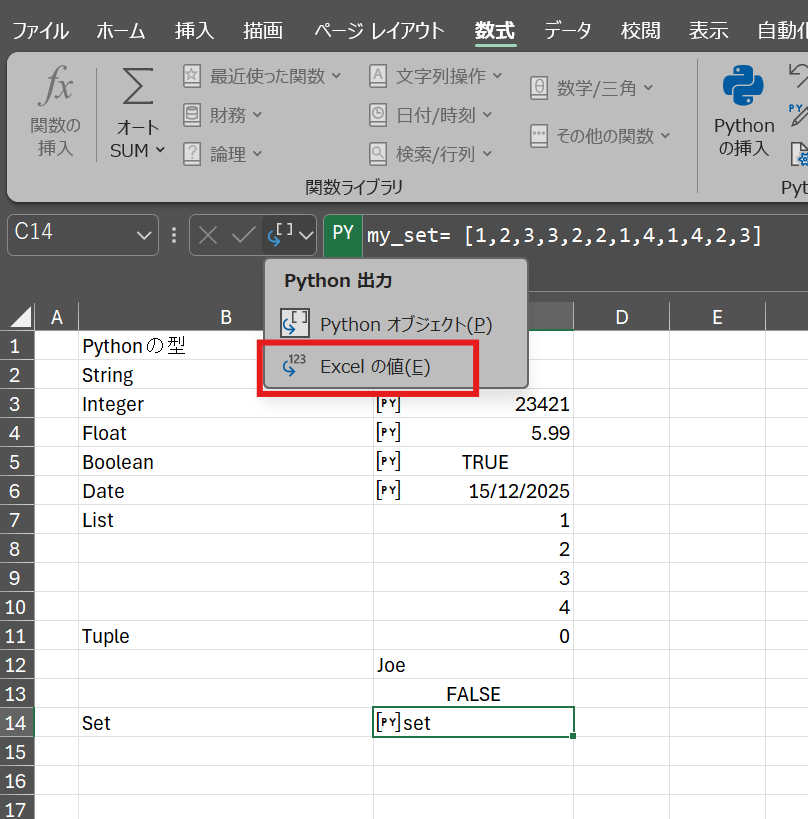Click into the my_set formula text
808x819 pixels.
[564, 236]
